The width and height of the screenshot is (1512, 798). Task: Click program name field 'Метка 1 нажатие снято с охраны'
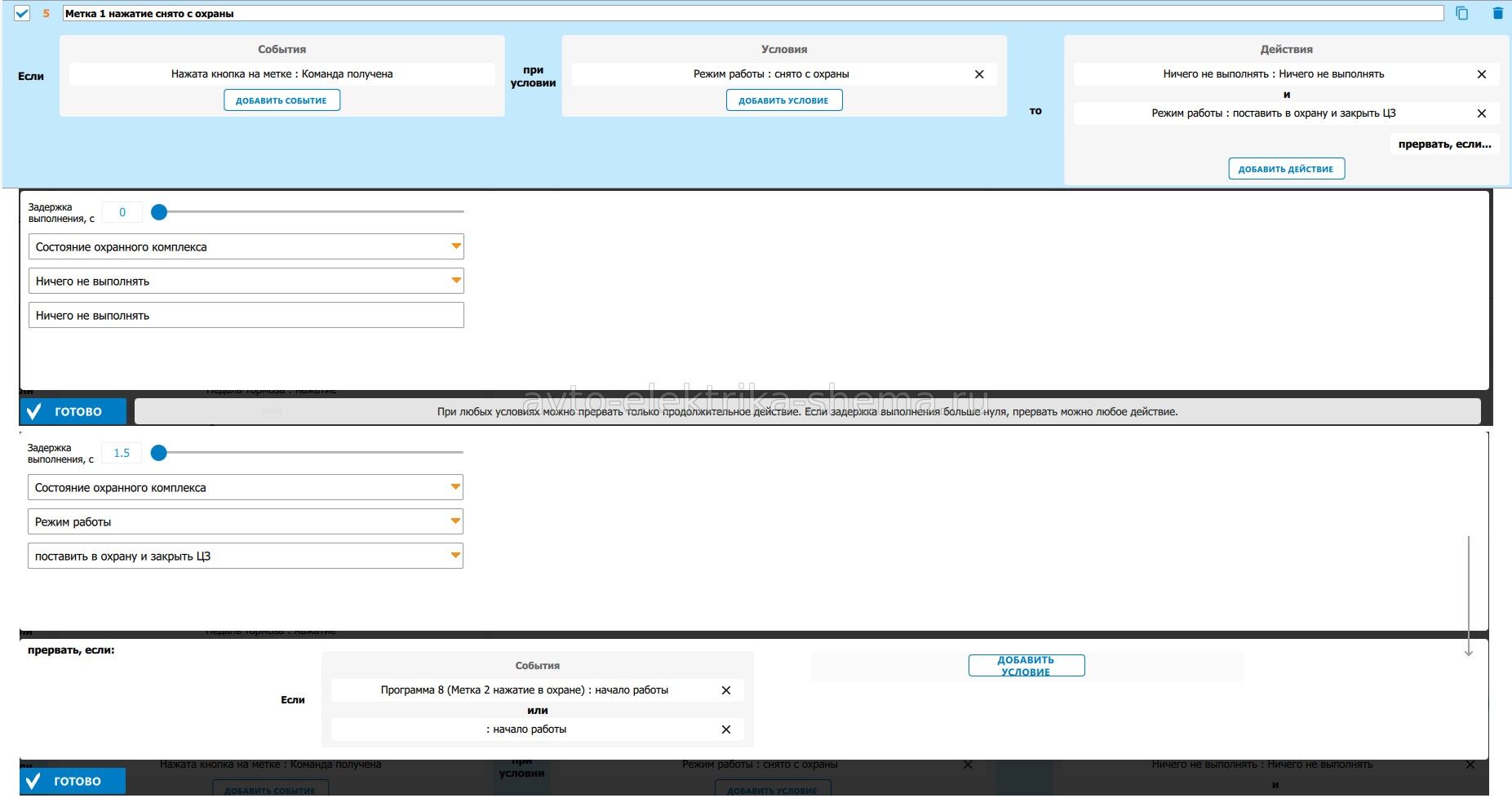coord(751,14)
